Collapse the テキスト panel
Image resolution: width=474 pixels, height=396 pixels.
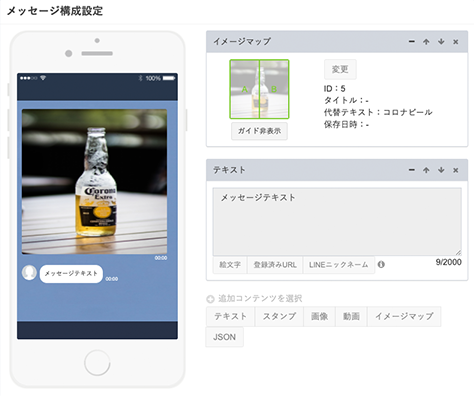[412, 170]
